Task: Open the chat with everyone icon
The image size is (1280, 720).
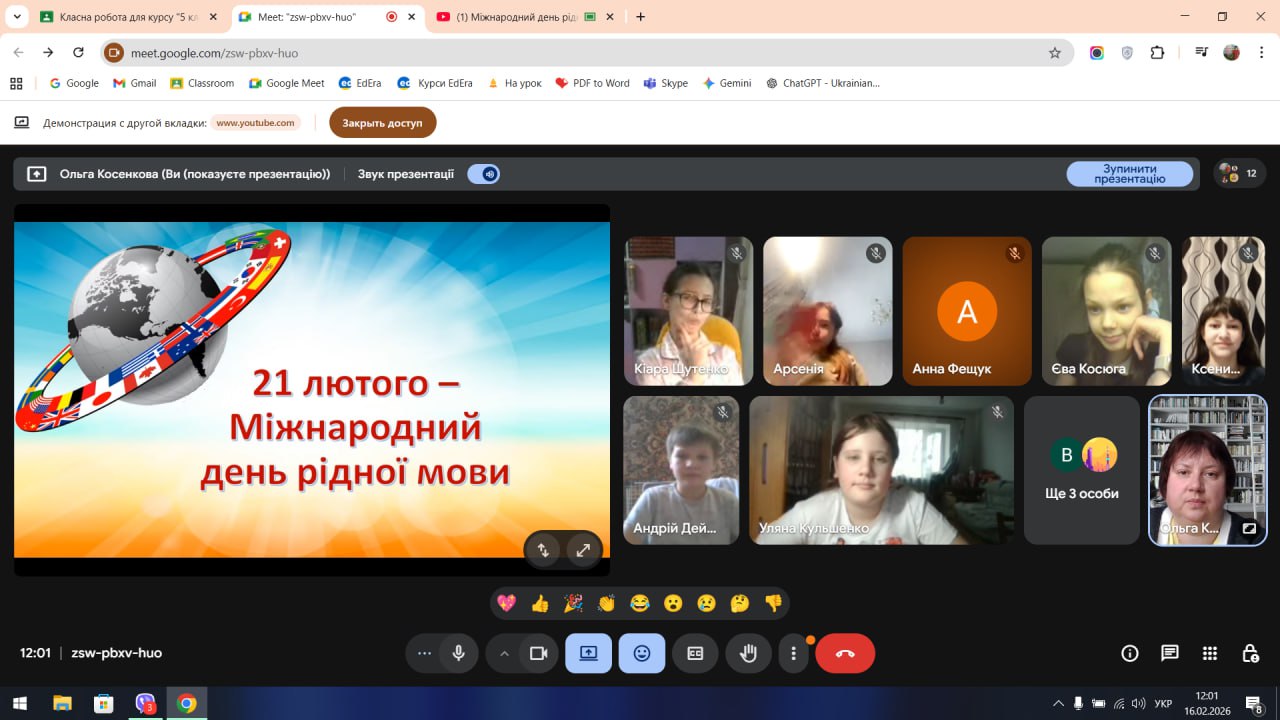Action: tap(1169, 653)
